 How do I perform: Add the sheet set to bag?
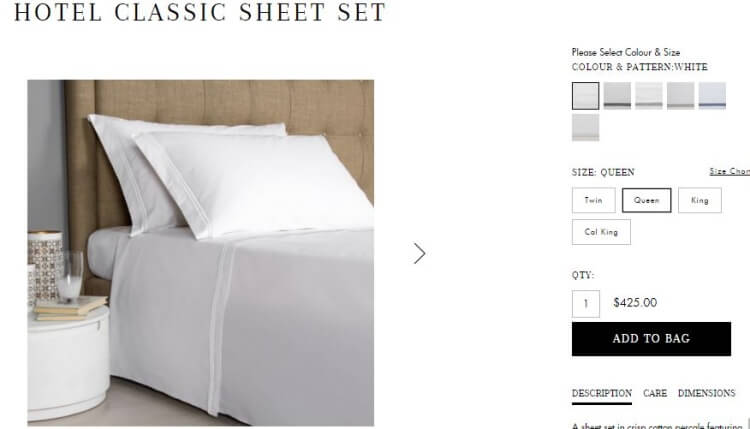click(651, 339)
